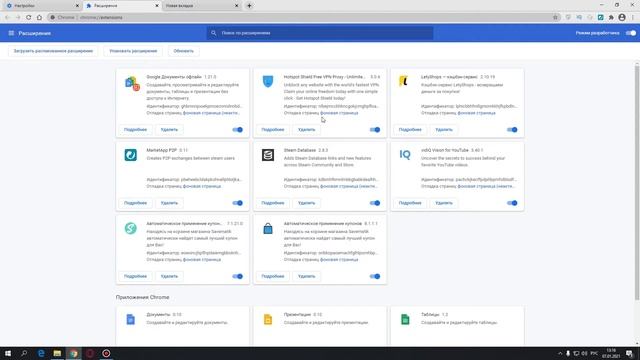Click the blue shopping bag extension icon
Viewport: 640px width, 360px height.
(x=268, y=228)
